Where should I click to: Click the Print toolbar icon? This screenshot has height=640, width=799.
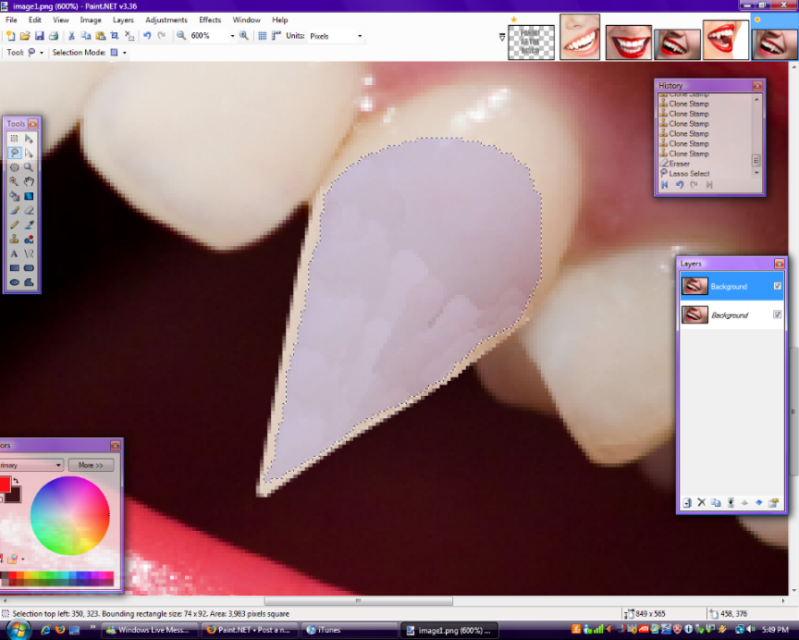point(54,36)
